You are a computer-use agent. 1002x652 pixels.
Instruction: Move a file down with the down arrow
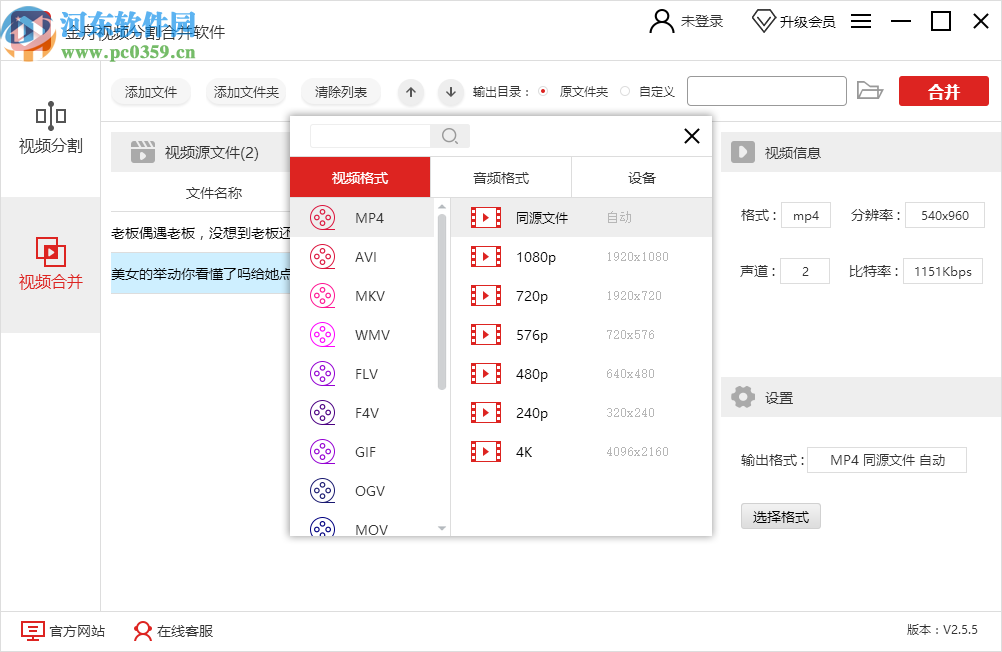450,92
